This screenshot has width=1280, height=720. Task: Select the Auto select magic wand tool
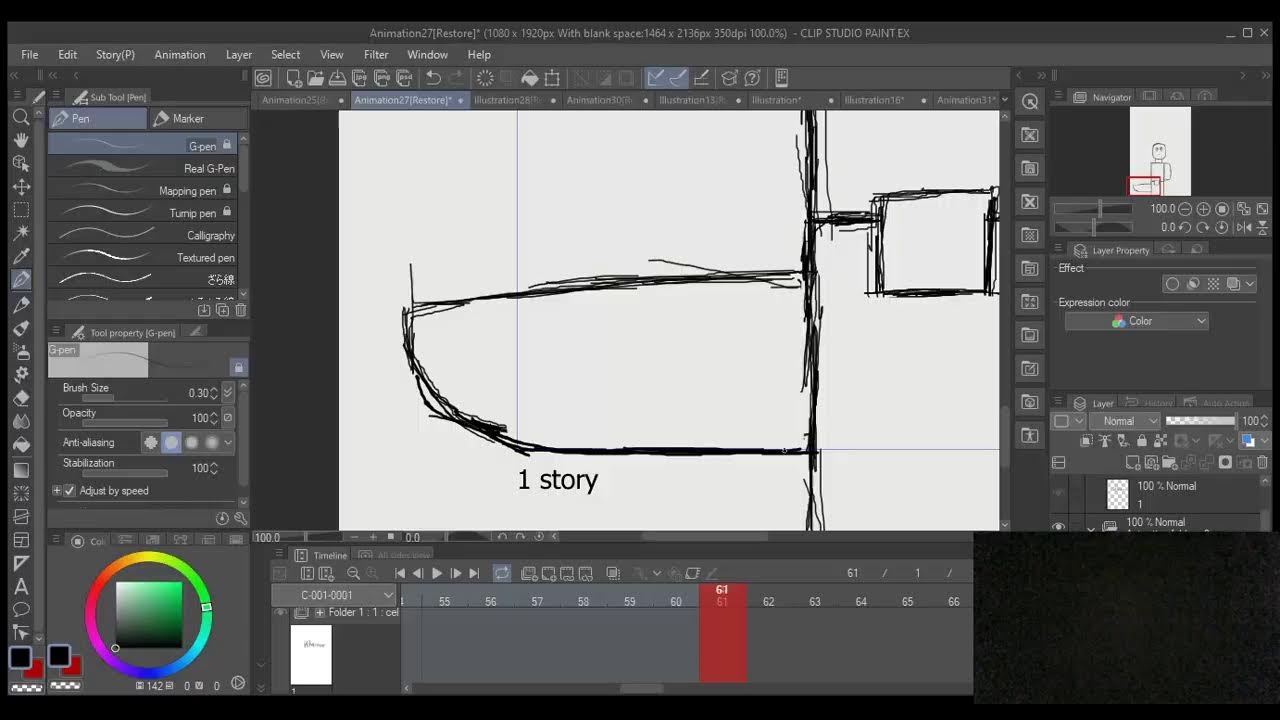21,233
